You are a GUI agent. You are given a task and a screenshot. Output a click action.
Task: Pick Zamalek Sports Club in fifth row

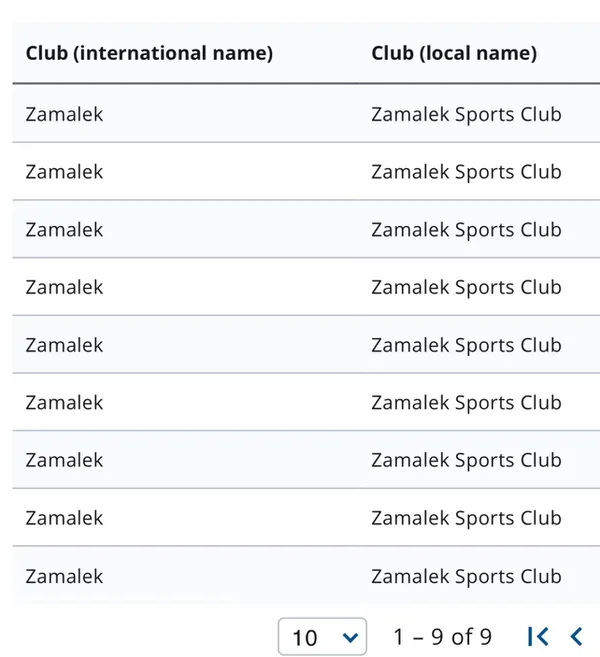(x=466, y=345)
